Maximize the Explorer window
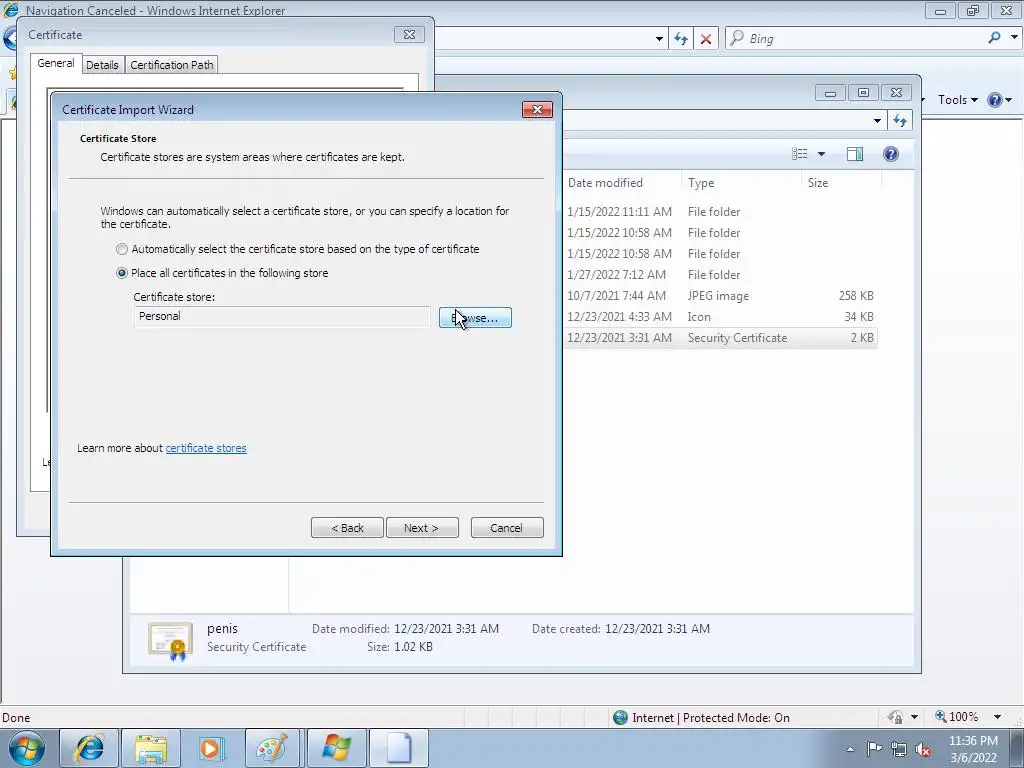This screenshot has width=1024, height=768. pos(863,93)
